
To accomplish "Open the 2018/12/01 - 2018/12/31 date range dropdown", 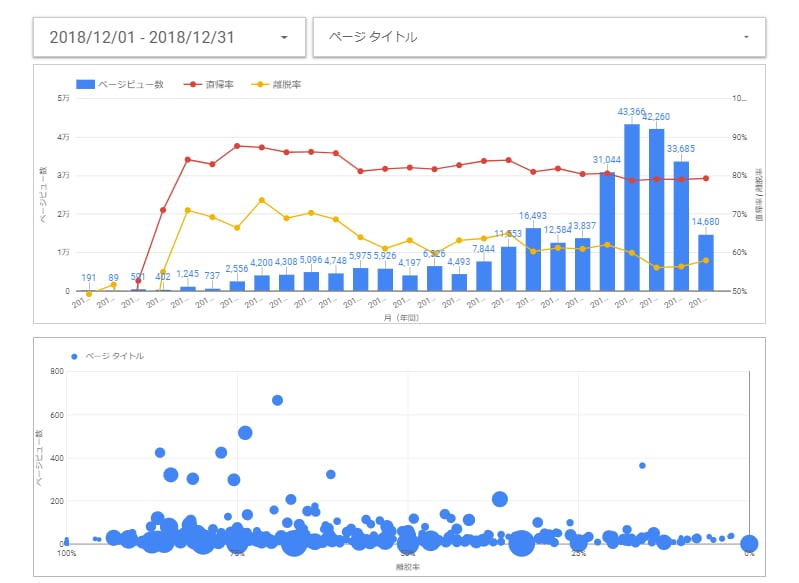I will click(x=169, y=37).
